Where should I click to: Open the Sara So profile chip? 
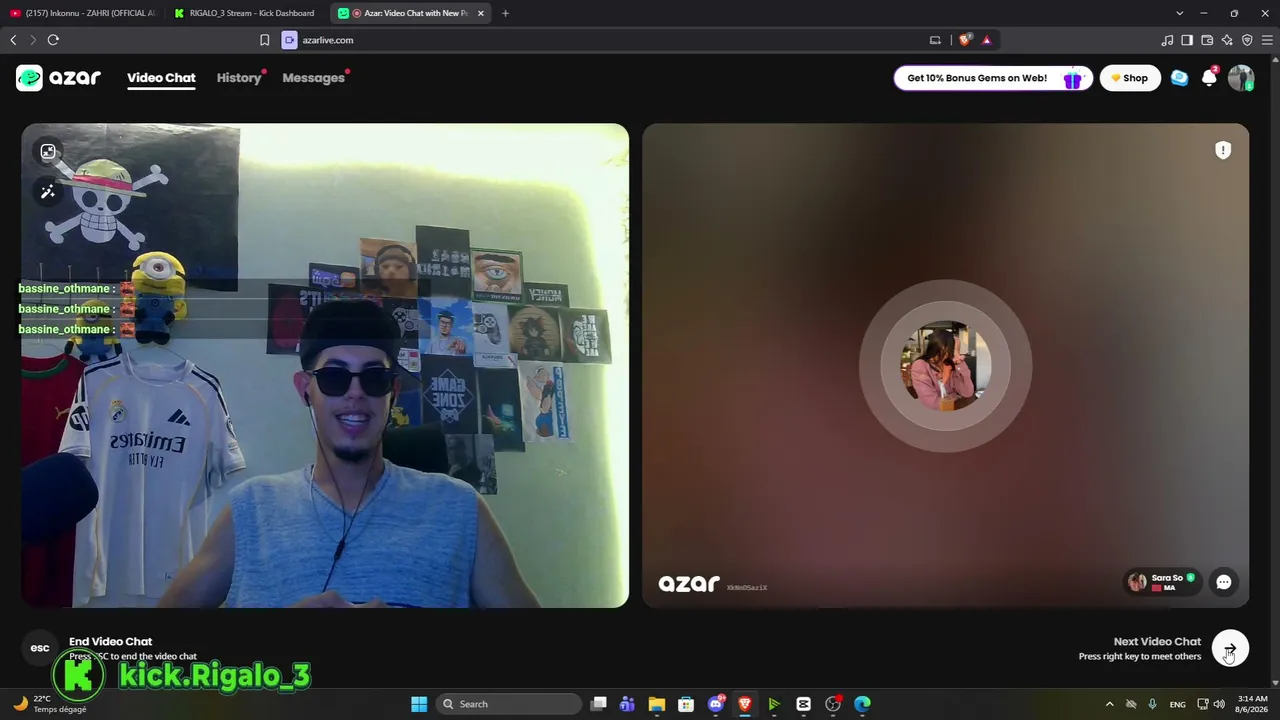[x=1162, y=582]
